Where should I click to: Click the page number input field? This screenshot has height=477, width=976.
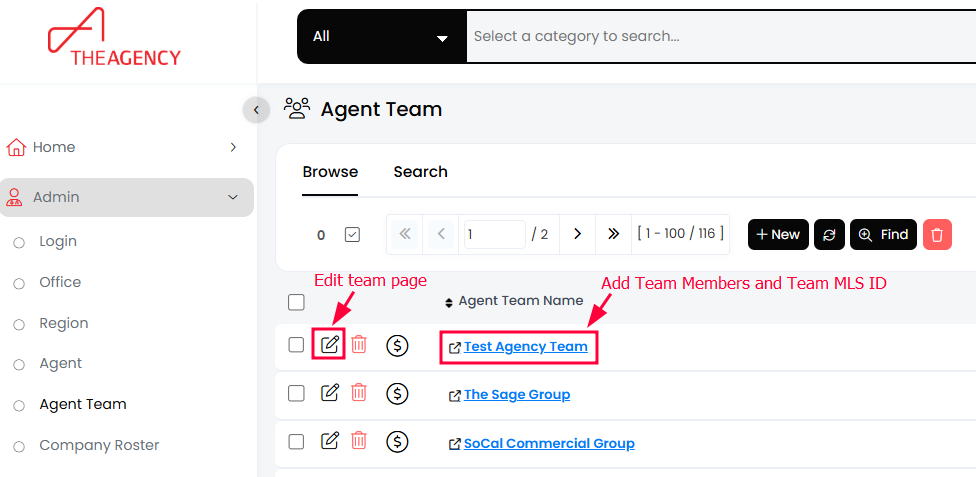(x=494, y=234)
